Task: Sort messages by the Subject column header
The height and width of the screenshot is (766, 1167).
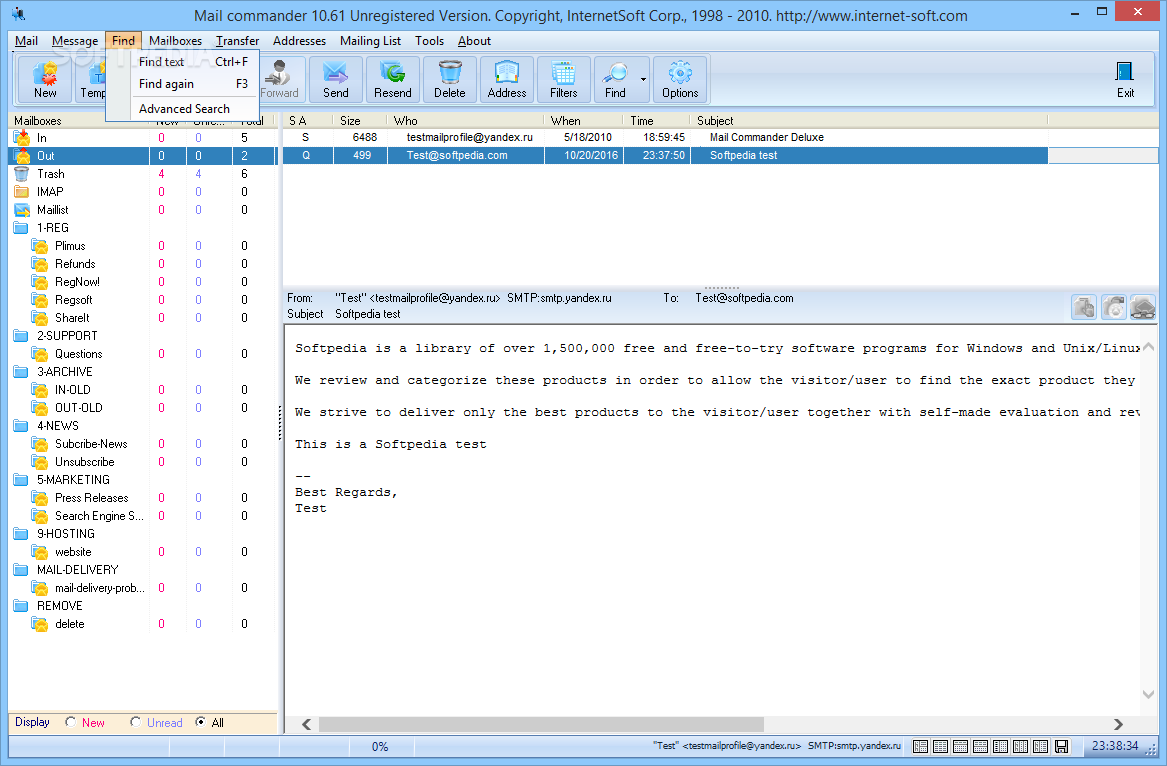Action: 869,121
